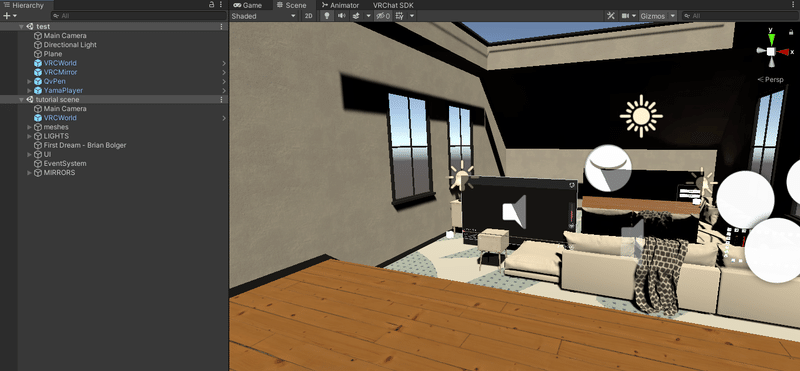Select the audio source speaker gizmo on TV
800x371 pixels.
click(514, 211)
